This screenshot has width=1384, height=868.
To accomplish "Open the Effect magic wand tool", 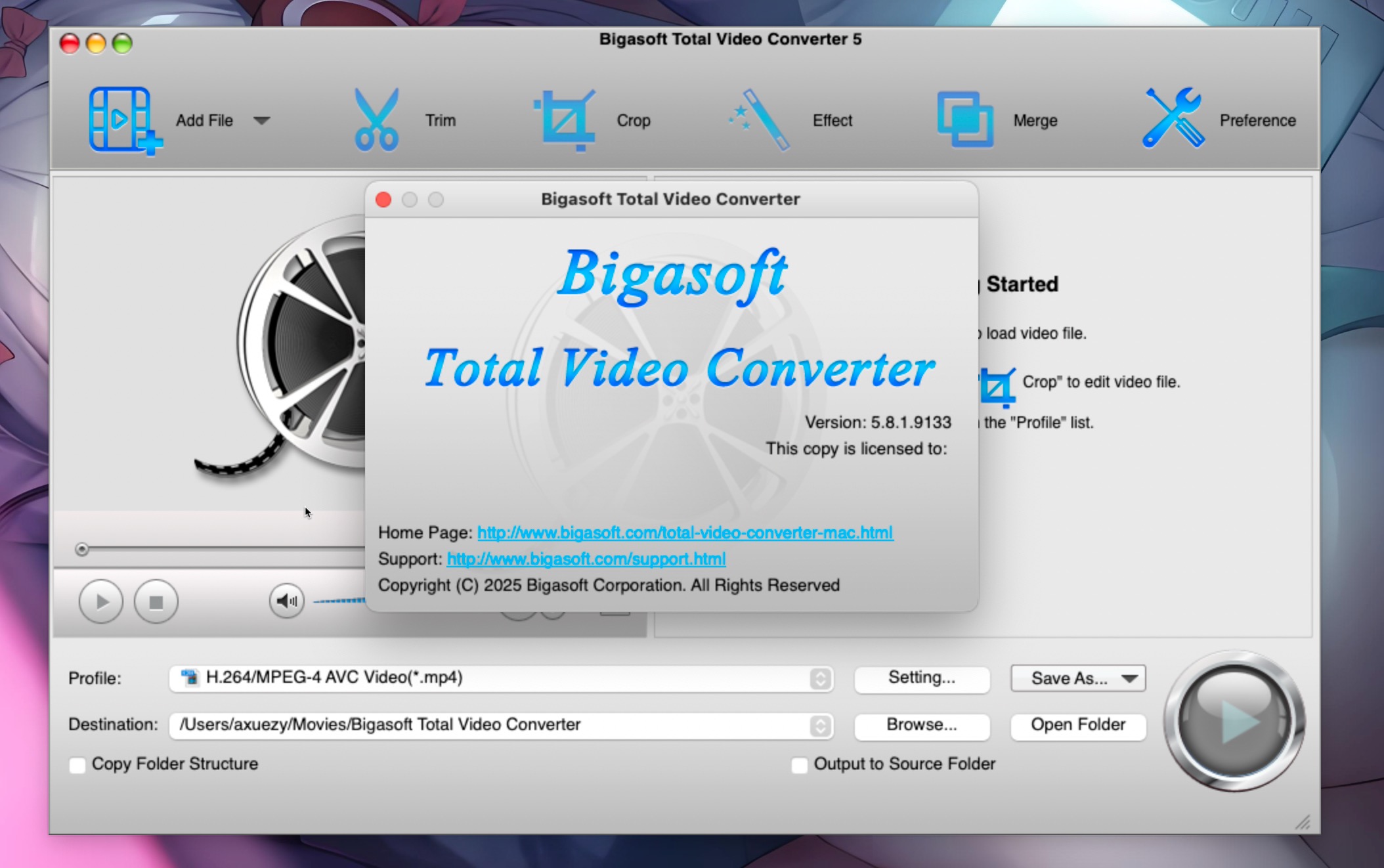I will coord(759,120).
